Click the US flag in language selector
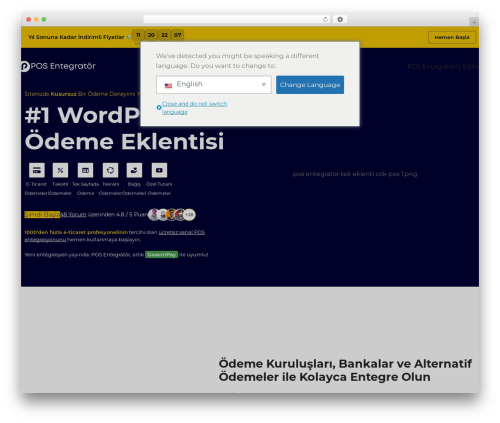 click(168, 86)
